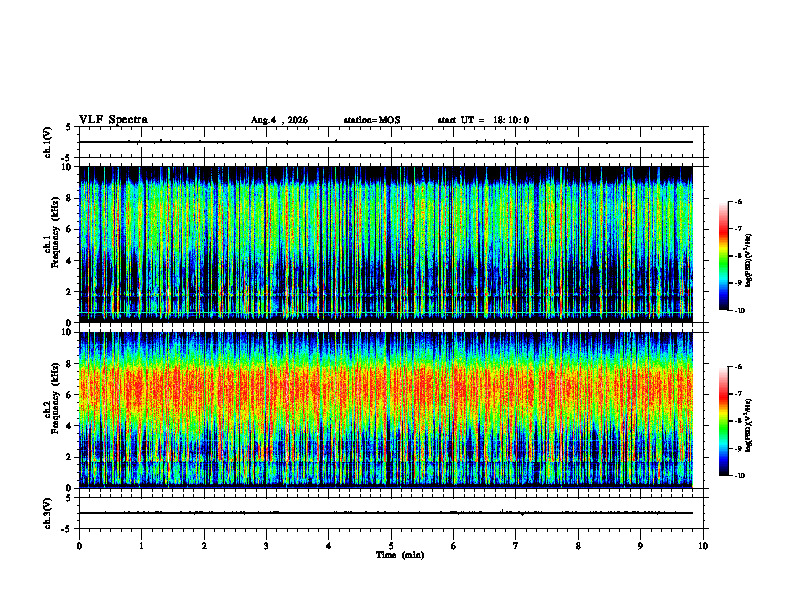
Task: Select the "Aug.4 , 2026" date text
Action: coord(279,120)
